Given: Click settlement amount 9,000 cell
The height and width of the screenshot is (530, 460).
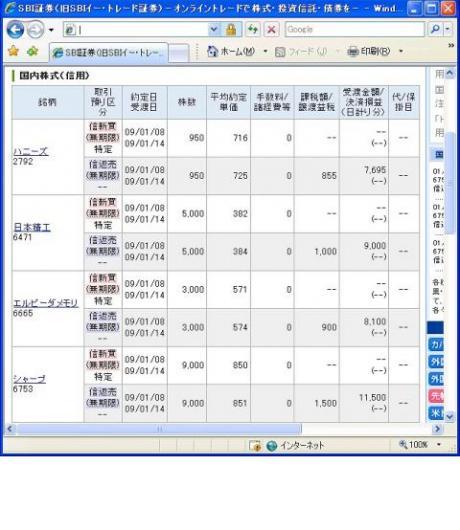Looking at the screenshot, I should pos(364,251).
